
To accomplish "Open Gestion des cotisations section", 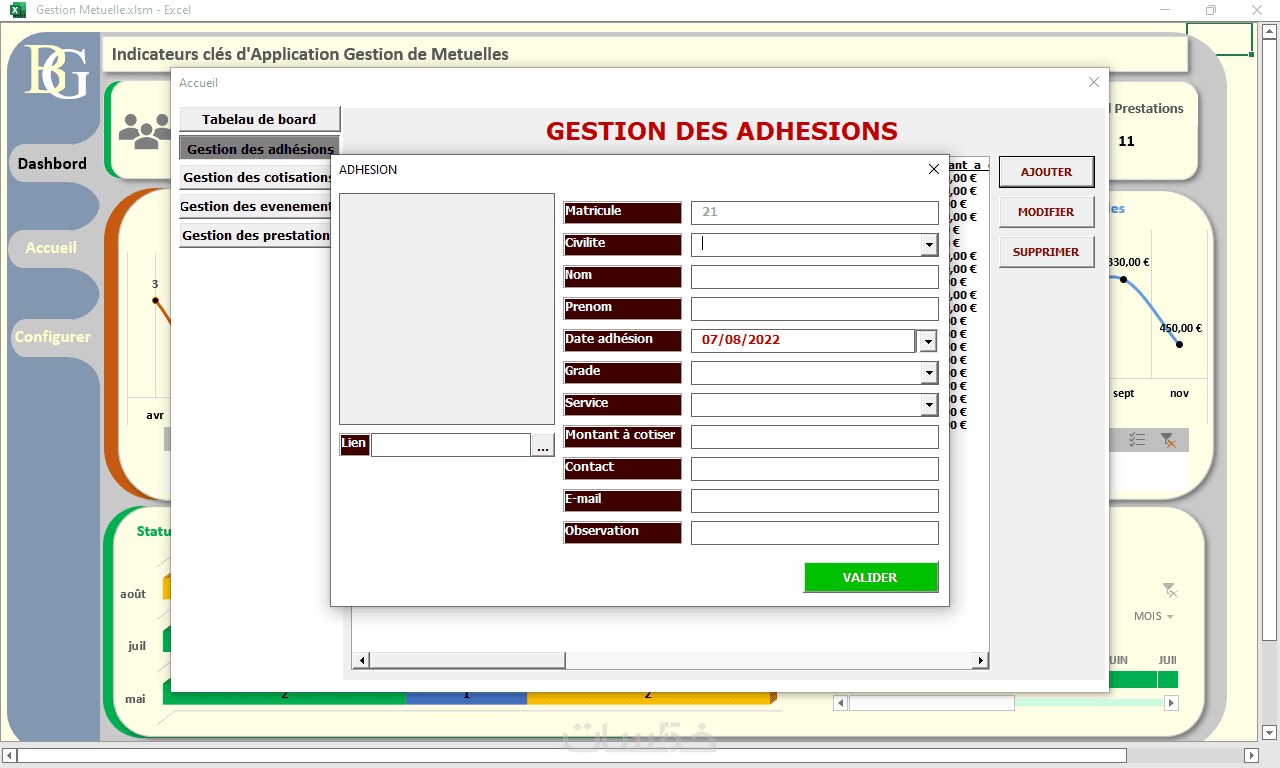I will [257, 177].
